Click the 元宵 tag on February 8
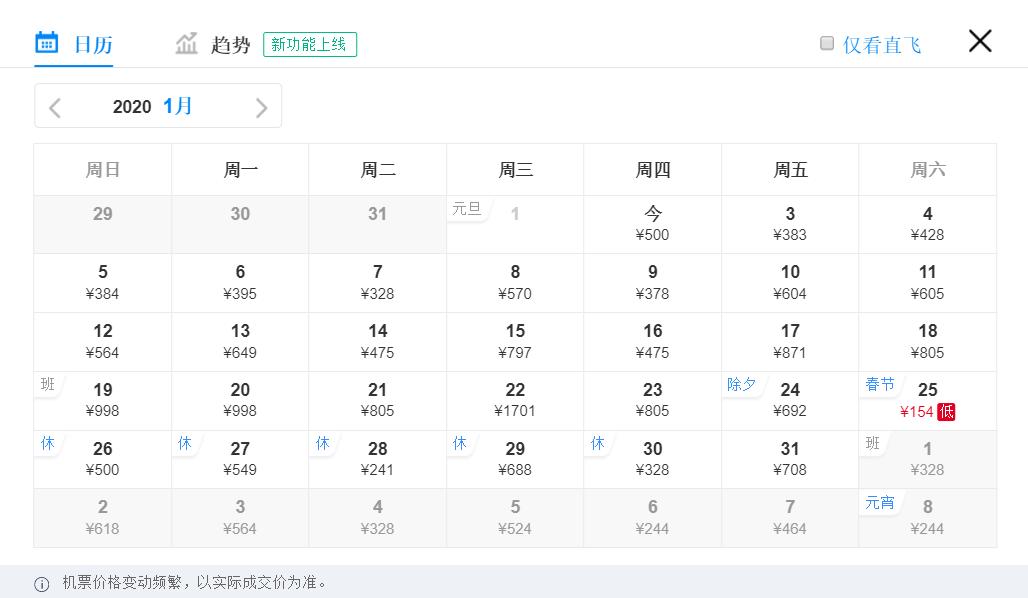The width and height of the screenshot is (1028, 598). pyautogui.click(x=880, y=503)
